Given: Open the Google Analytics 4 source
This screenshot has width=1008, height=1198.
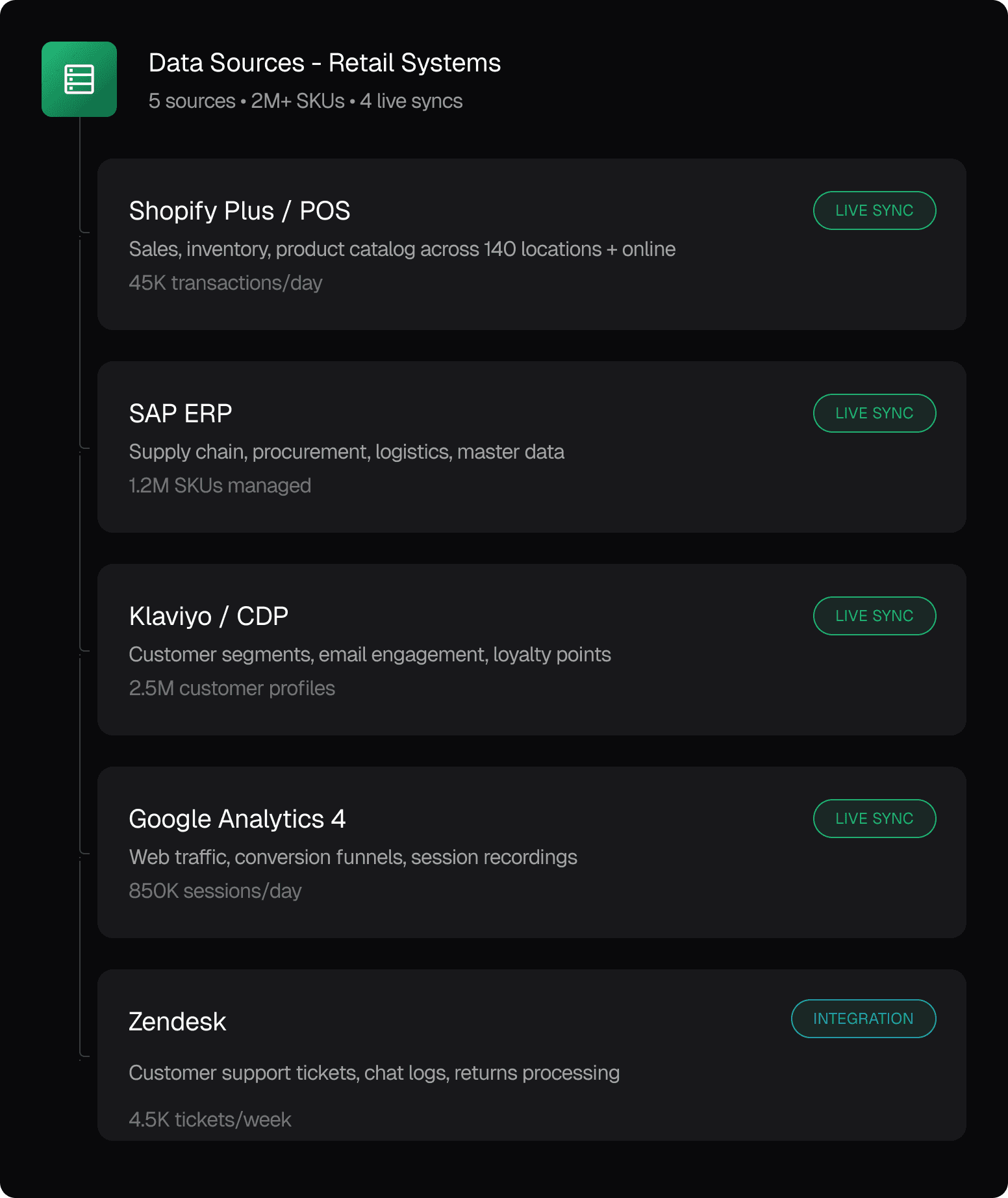Looking at the screenshot, I should [x=237, y=819].
